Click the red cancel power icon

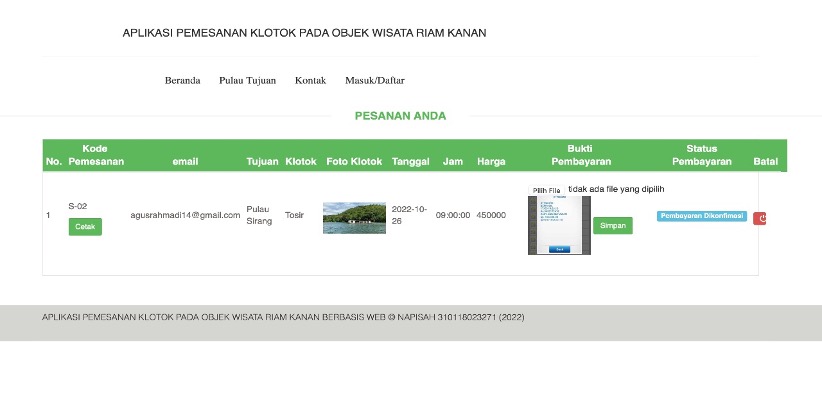[x=760, y=218]
